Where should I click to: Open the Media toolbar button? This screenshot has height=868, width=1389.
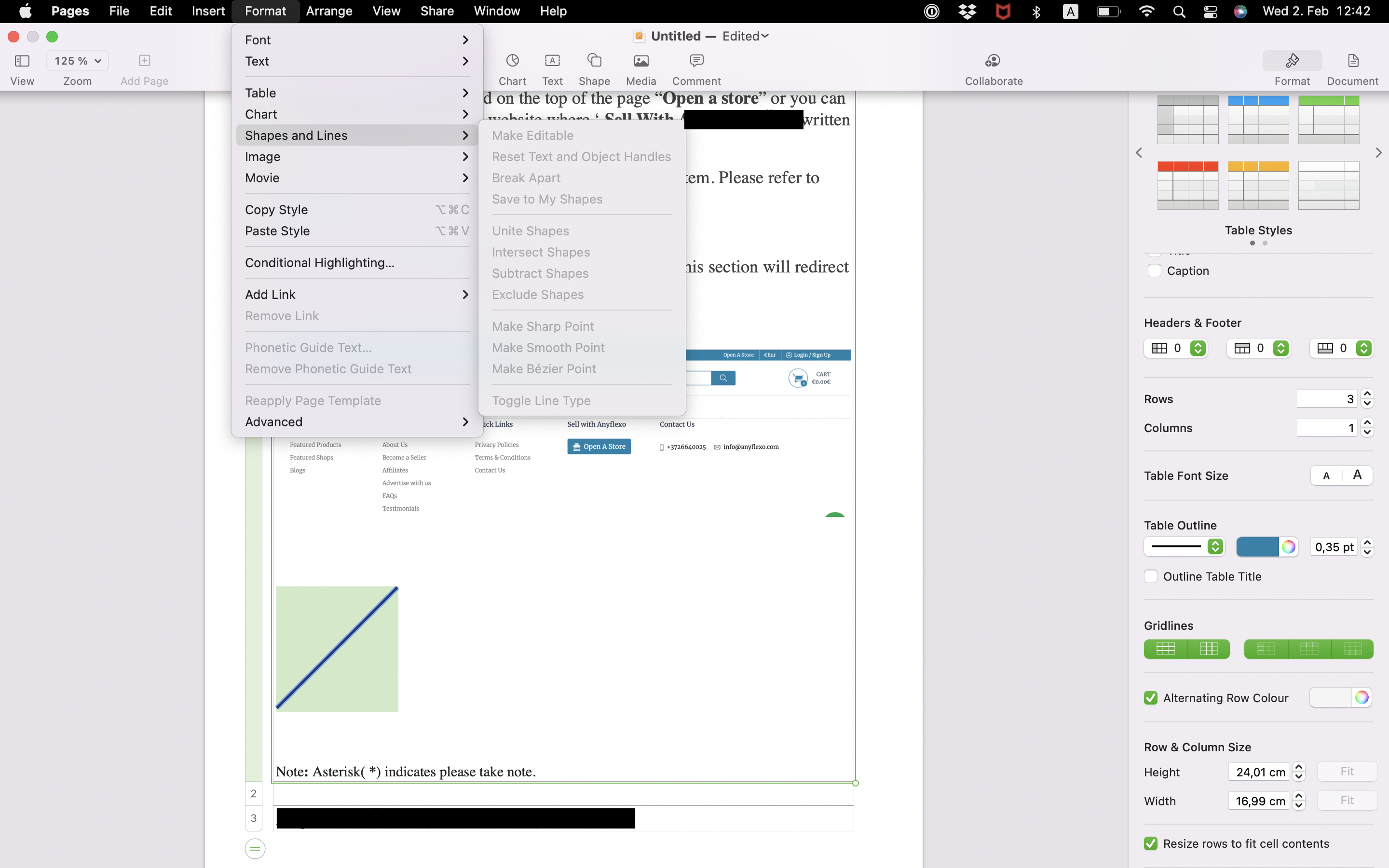click(x=640, y=61)
